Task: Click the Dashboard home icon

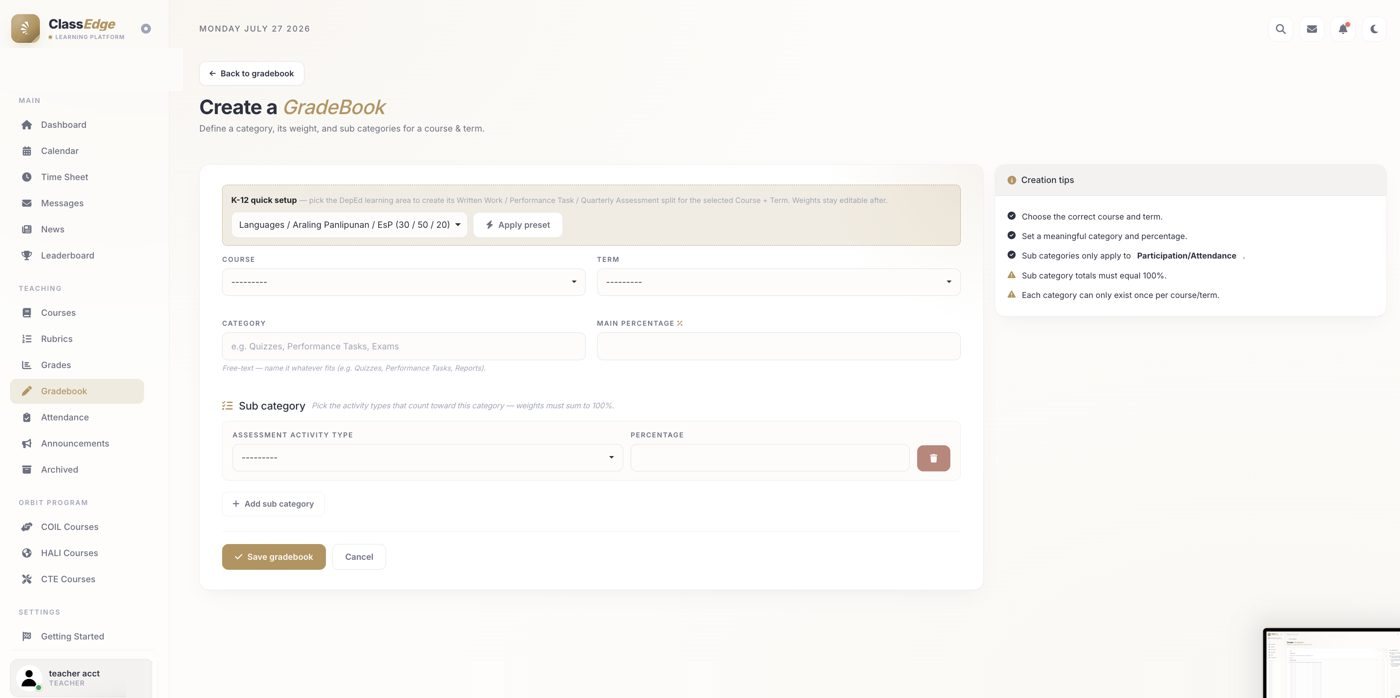Action: coord(27,125)
